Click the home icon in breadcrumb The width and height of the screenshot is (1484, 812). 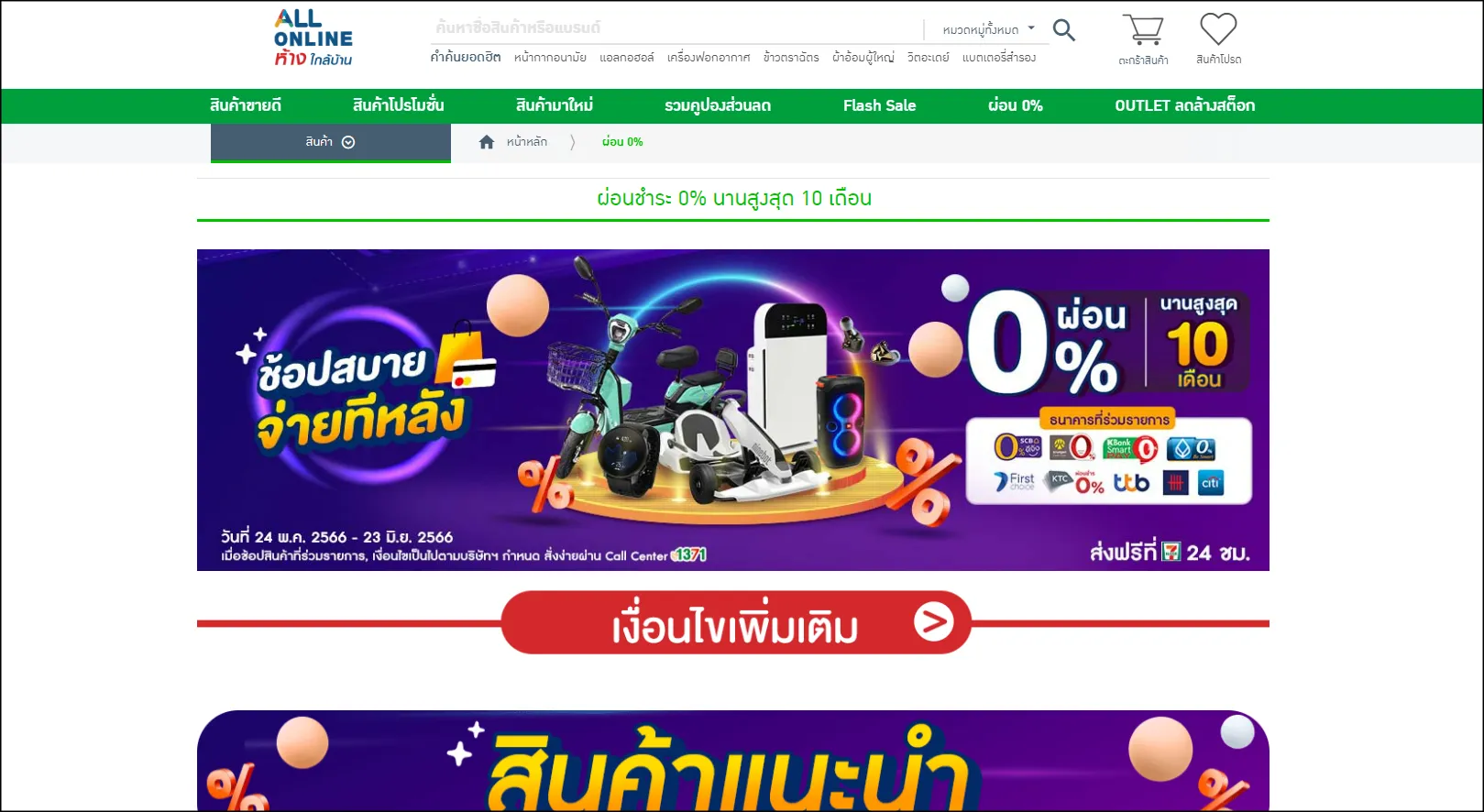(487, 142)
